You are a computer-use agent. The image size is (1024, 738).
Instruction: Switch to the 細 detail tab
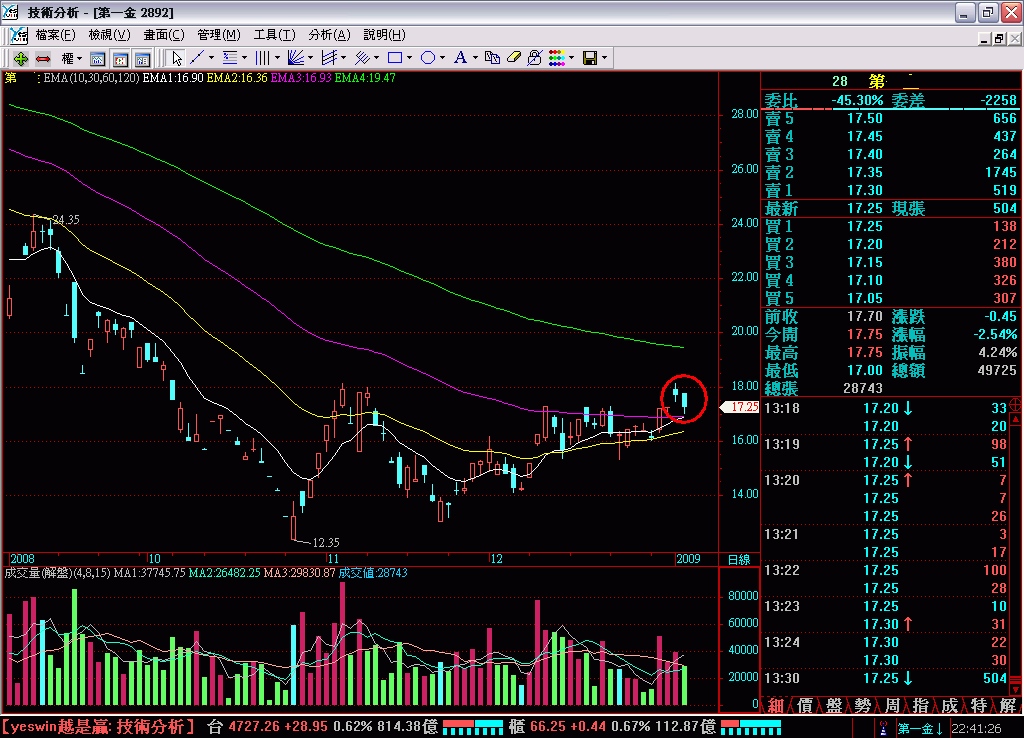(776, 705)
